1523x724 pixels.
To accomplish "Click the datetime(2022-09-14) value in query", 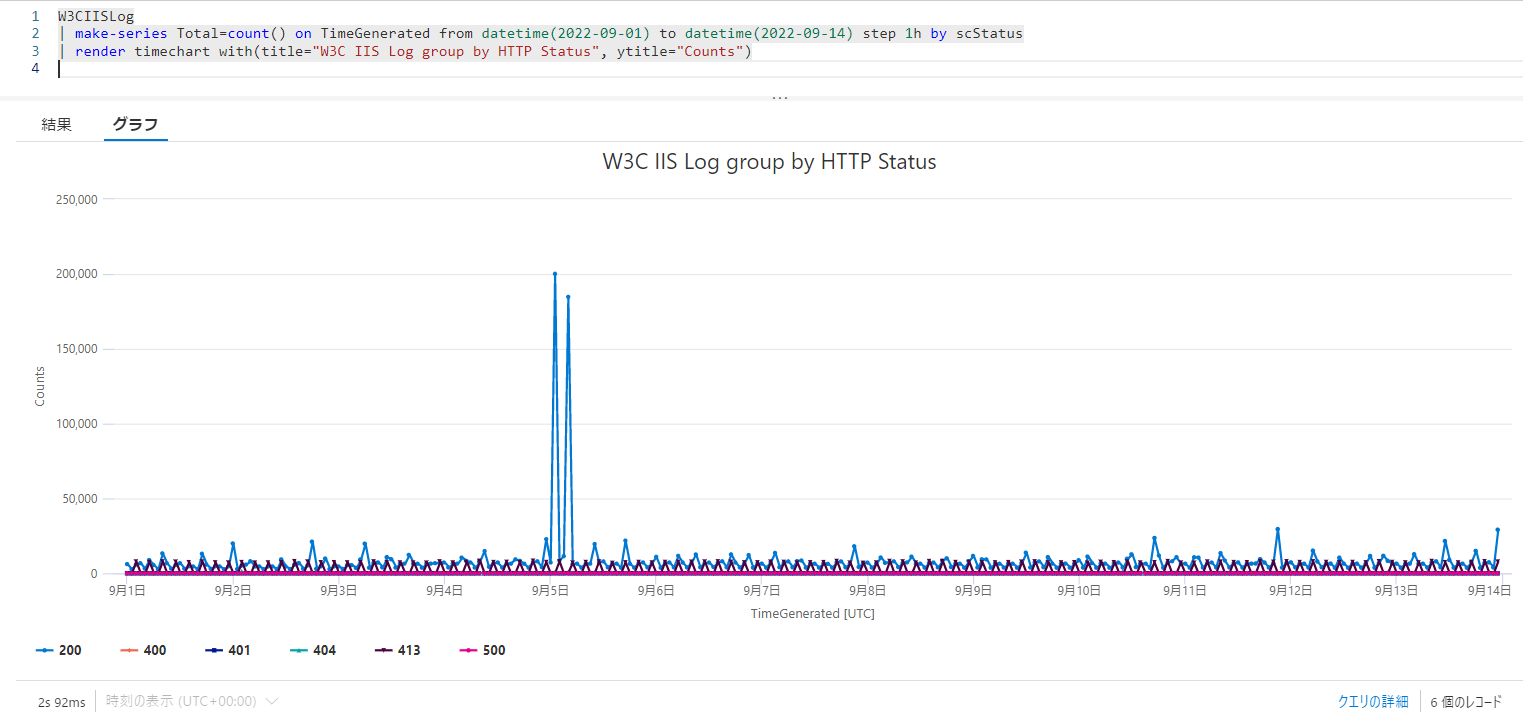I will (769, 33).
